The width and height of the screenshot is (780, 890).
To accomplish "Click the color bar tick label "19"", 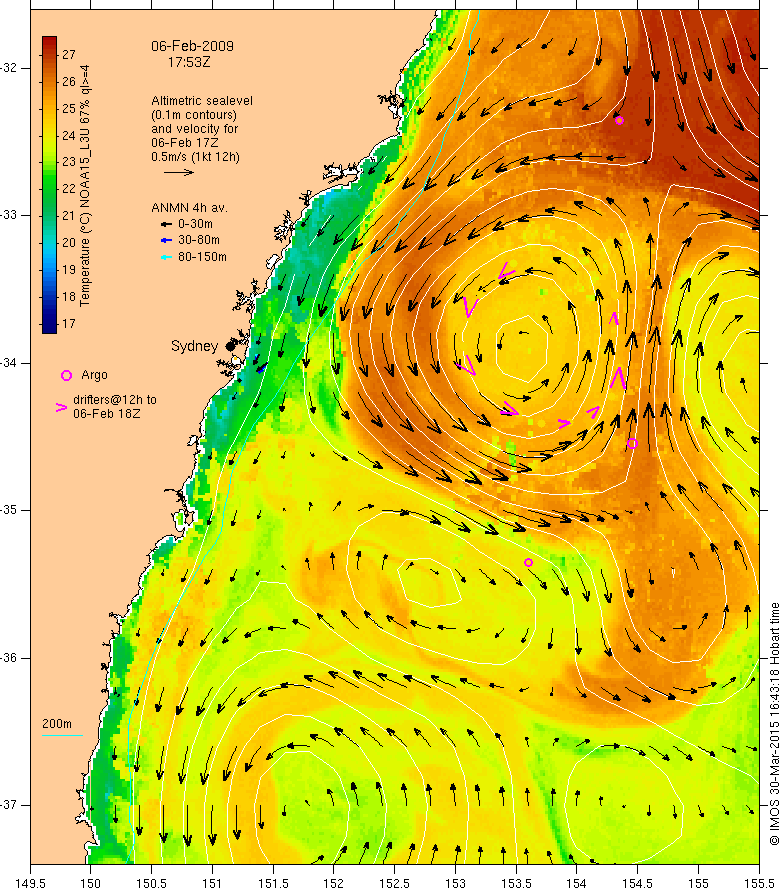I will (69, 270).
